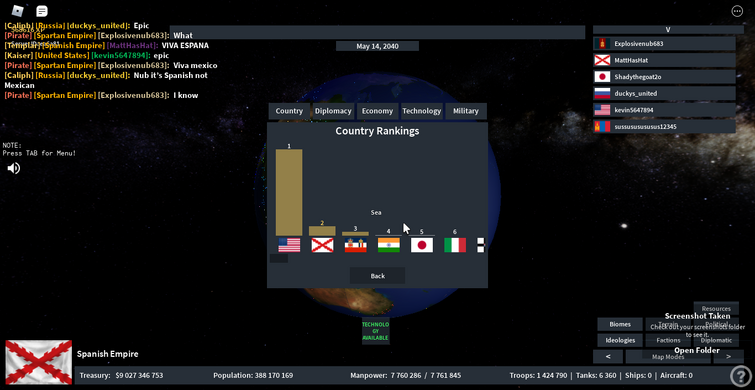755x390 pixels.
Task: Click the first-ranked gold bar in chart
Action: (289, 192)
